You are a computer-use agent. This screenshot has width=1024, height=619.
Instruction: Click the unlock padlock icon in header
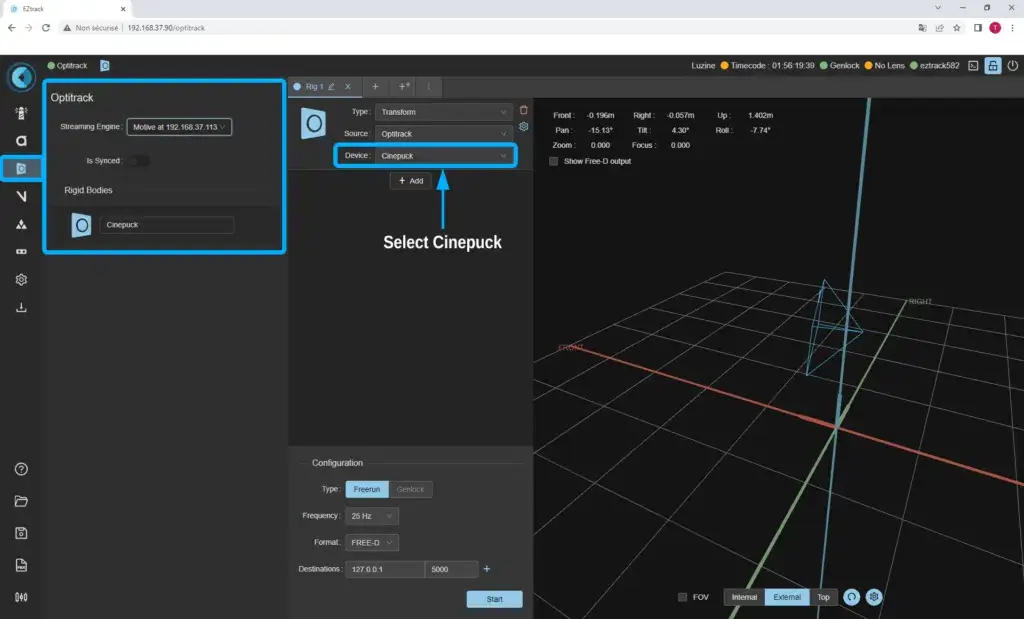point(992,66)
